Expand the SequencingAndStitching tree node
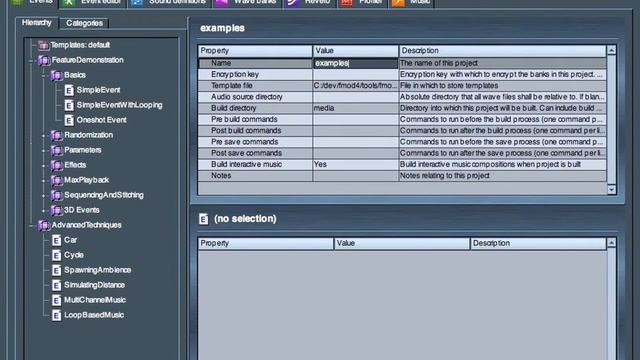Screen dimensions: 640x360 [x=43, y=196]
